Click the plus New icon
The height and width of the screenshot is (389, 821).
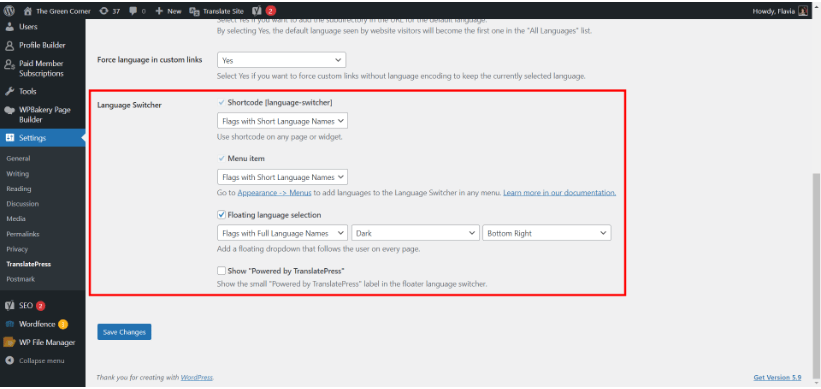point(159,11)
